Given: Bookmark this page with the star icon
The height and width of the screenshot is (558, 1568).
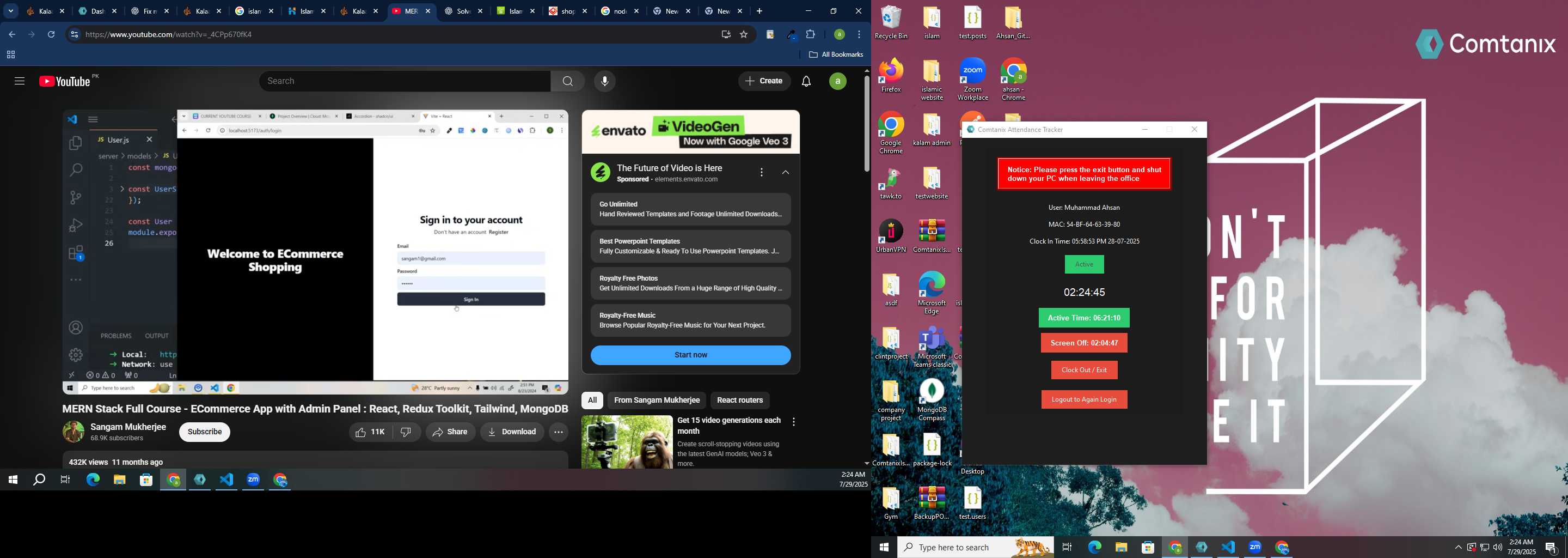Looking at the screenshot, I should coord(744,35).
